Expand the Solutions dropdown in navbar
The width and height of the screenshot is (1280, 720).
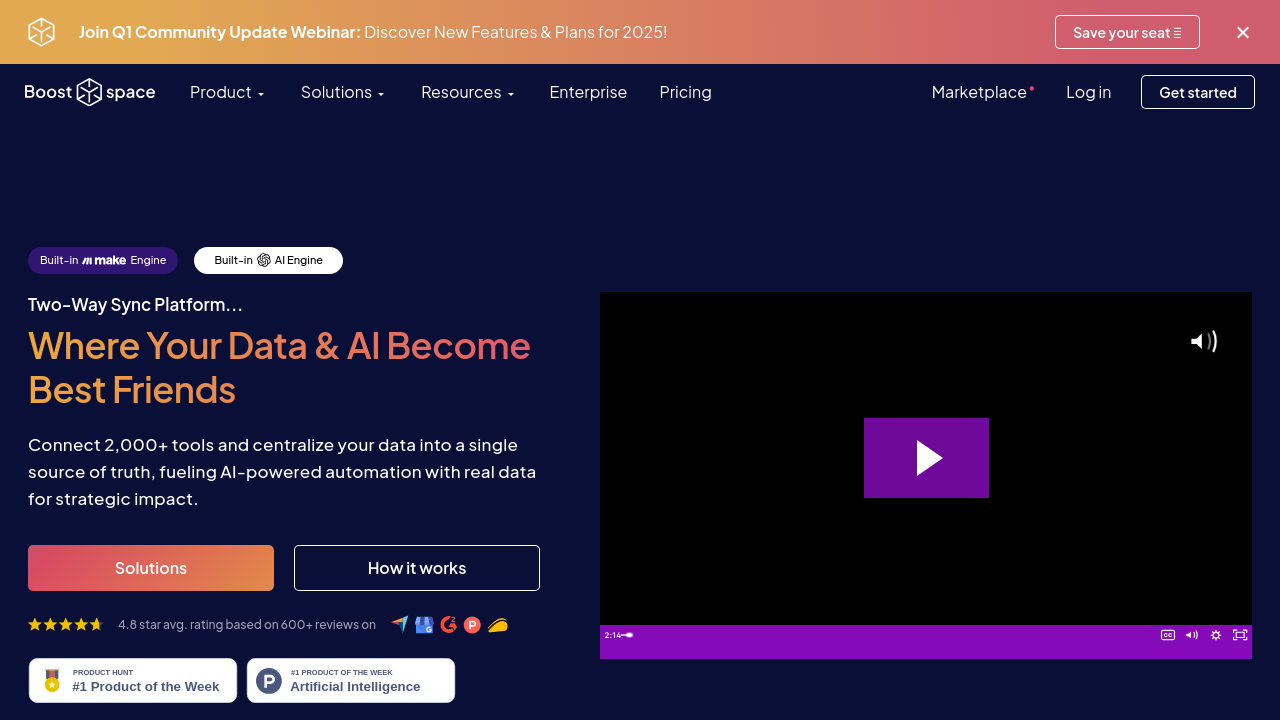click(342, 92)
